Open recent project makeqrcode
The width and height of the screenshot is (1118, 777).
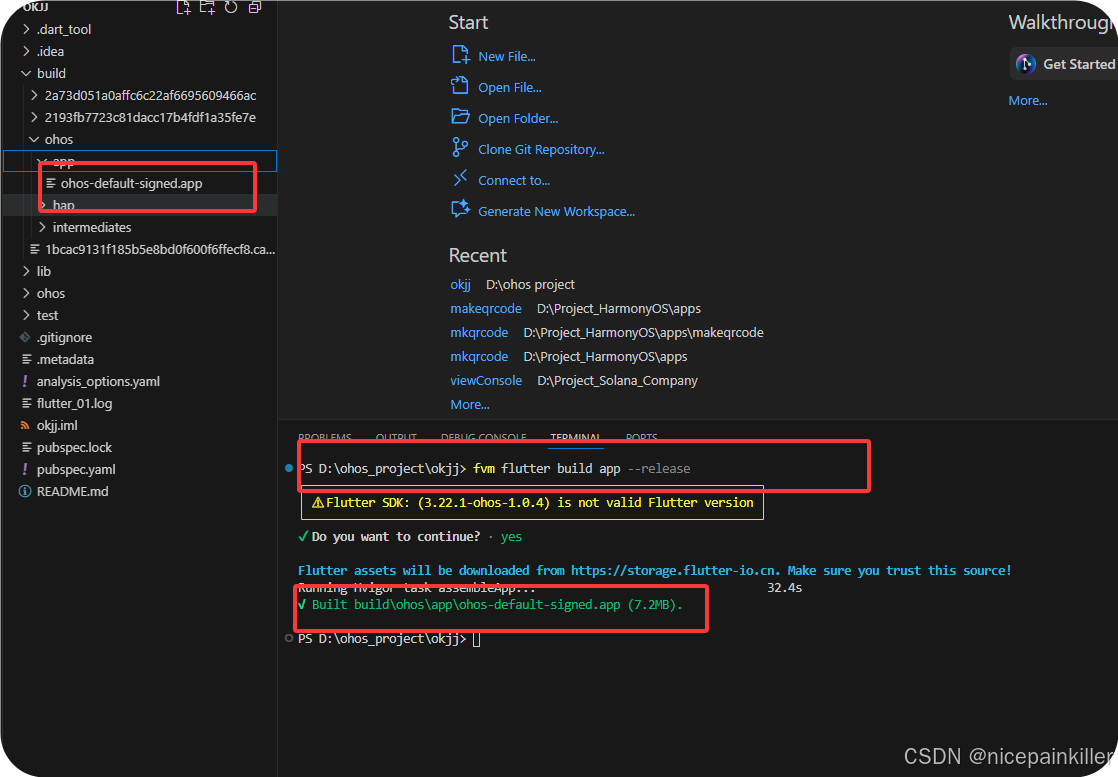click(x=486, y=309)
